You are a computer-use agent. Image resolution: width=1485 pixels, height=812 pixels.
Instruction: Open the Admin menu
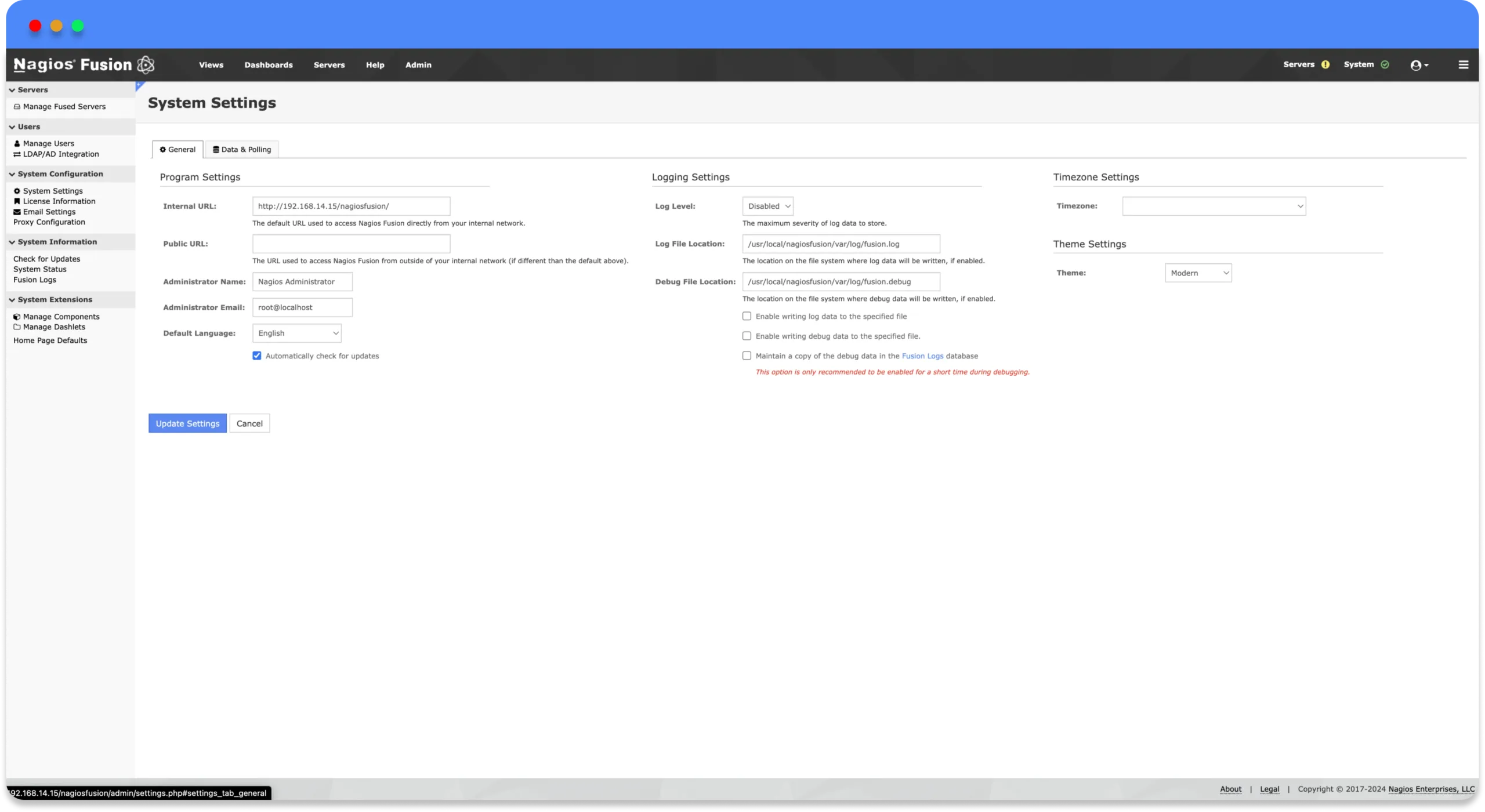click(x=418, y=65)
